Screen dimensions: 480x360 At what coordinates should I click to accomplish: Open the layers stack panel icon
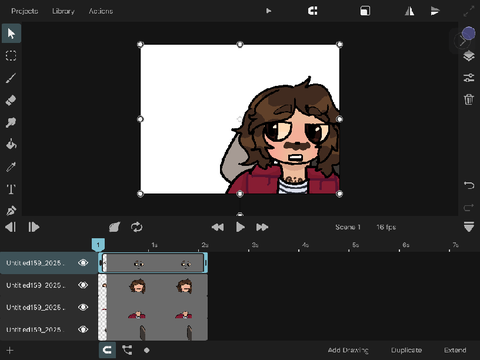click(469, 57)
